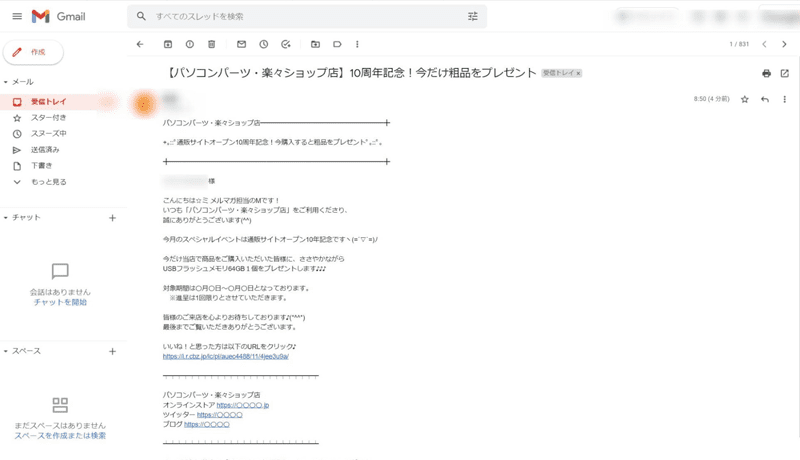
Task: Collapse the メール section
Action: click(6, 82)
